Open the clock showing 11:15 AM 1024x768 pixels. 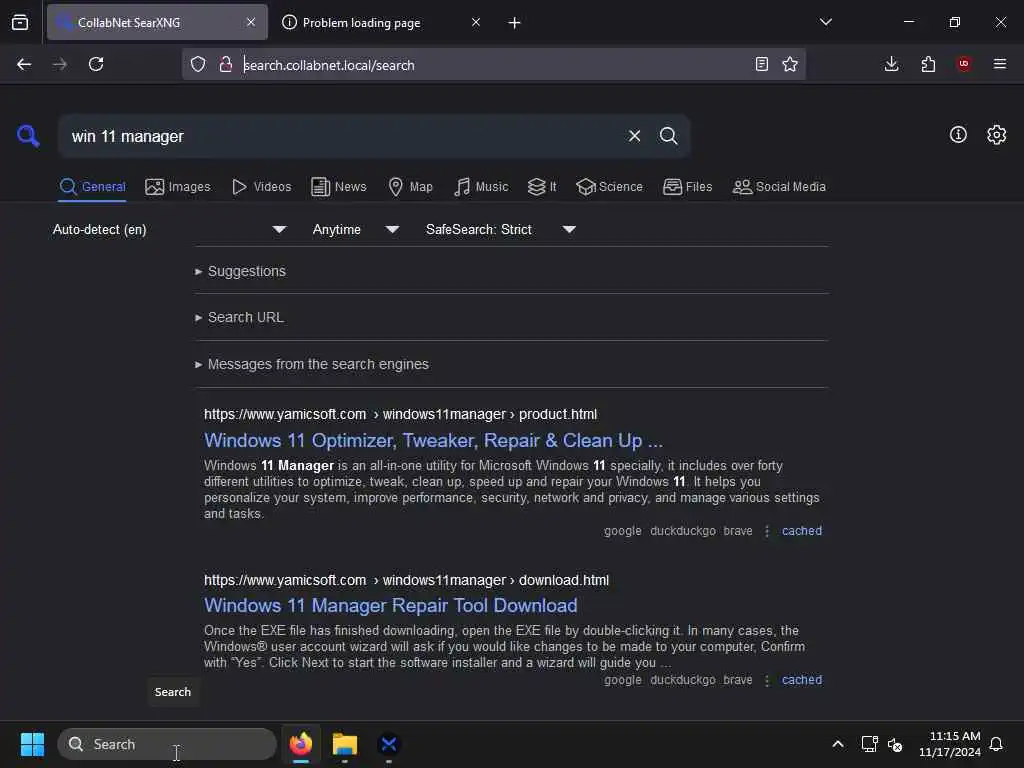click(949, 744)
